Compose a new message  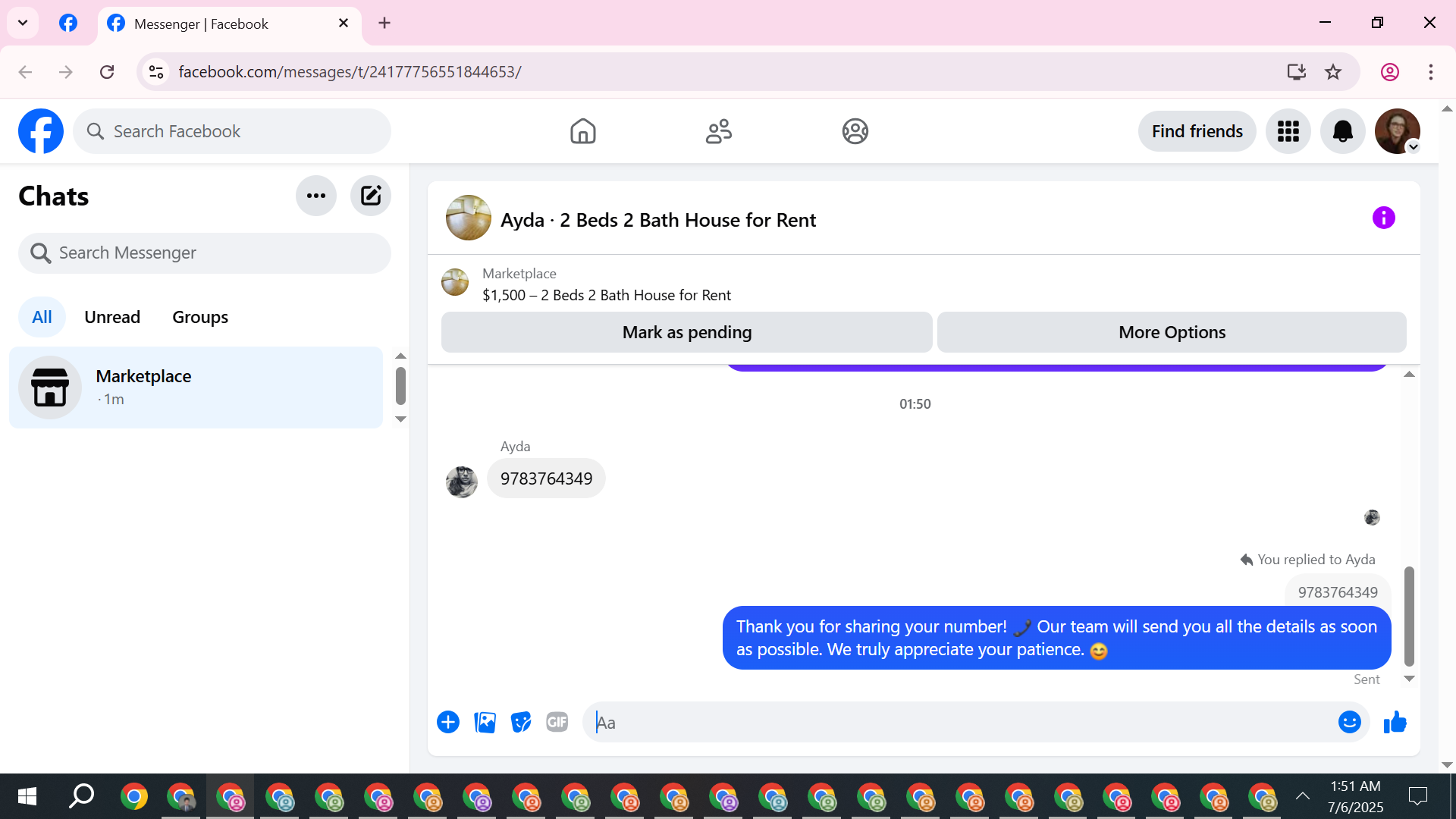click(371, 196)
